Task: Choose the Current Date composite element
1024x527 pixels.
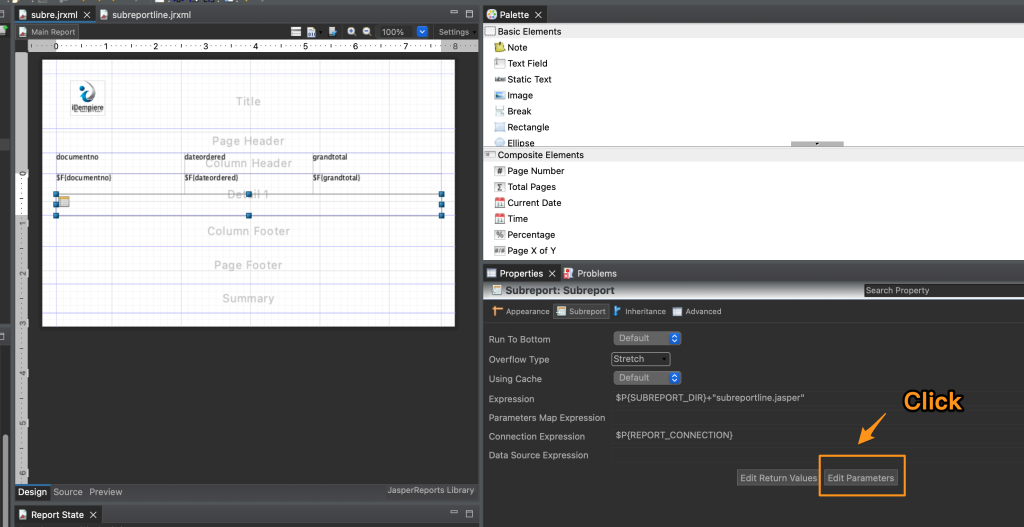Action: 528,203
